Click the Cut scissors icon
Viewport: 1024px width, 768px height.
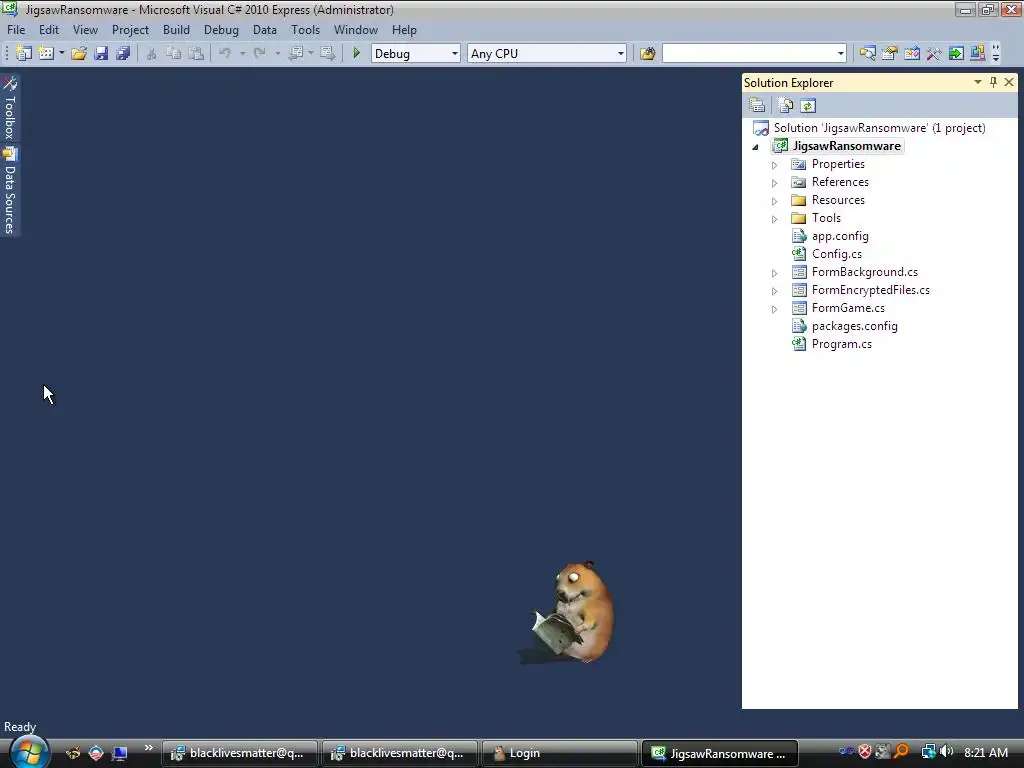[152, 54]
